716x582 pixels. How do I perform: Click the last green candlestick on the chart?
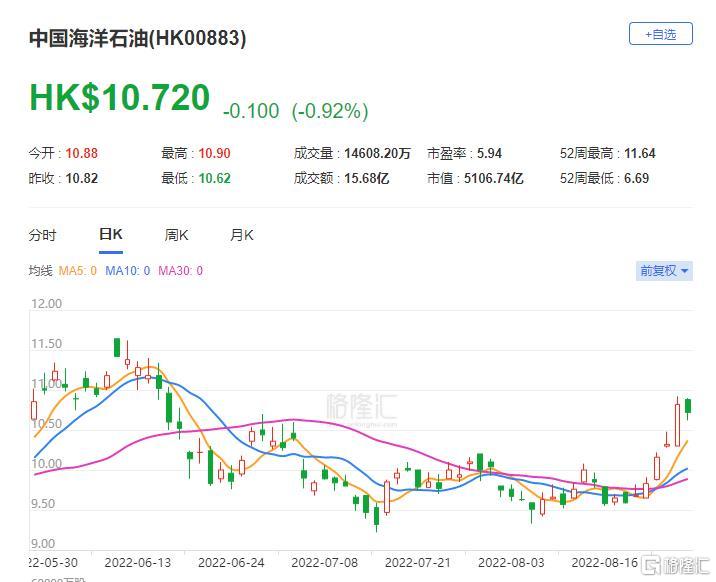(688, 406)
